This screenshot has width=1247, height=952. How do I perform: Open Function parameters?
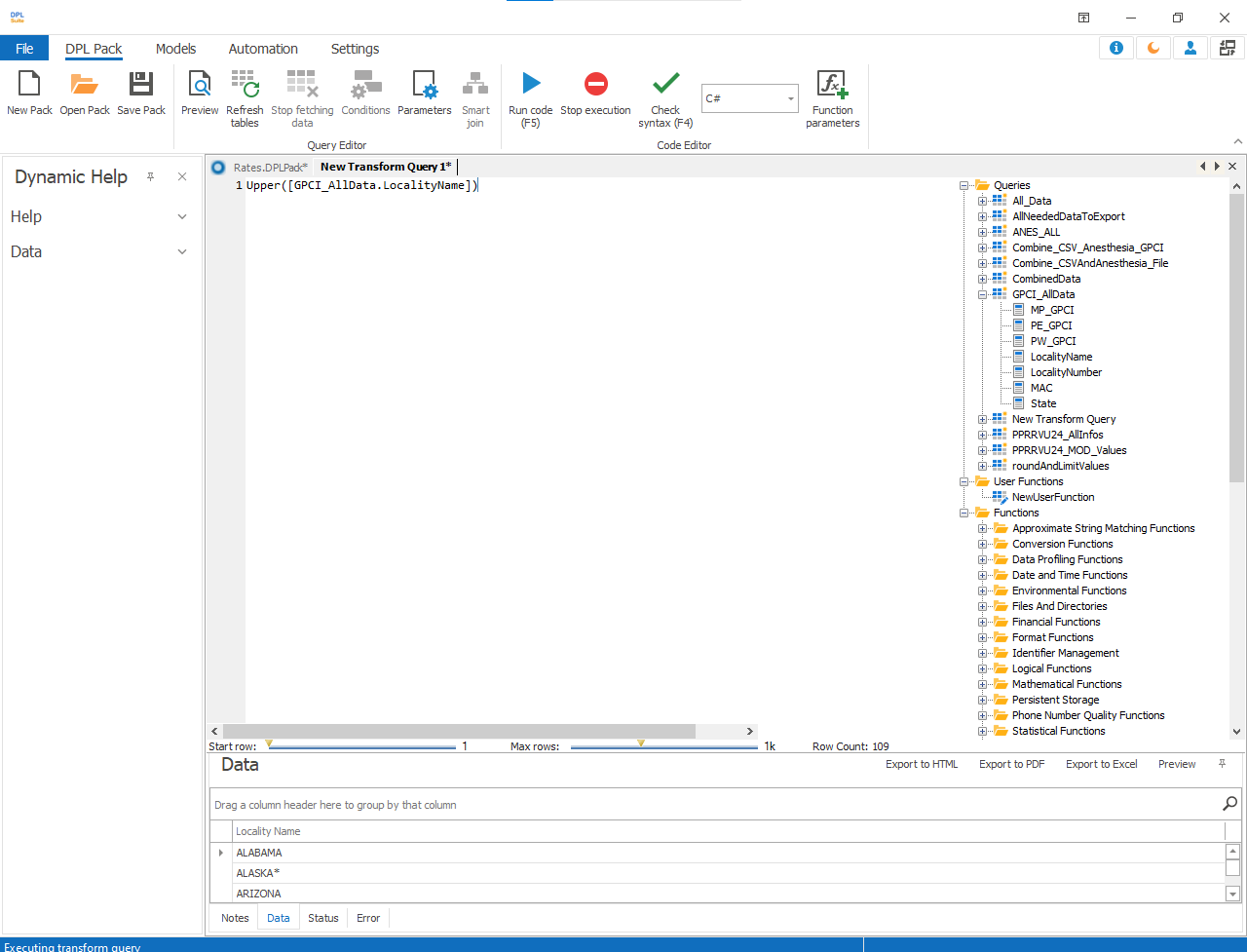[x=833, y=98]
